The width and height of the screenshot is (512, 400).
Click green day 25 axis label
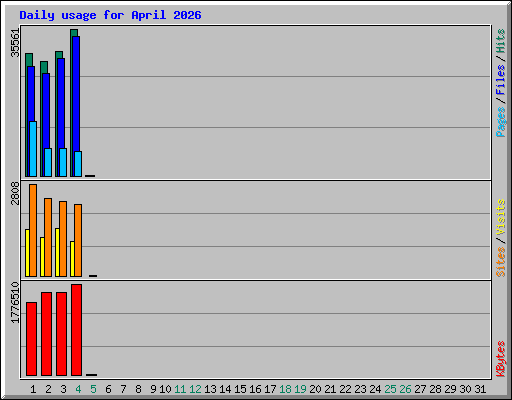tap(390, 389)
